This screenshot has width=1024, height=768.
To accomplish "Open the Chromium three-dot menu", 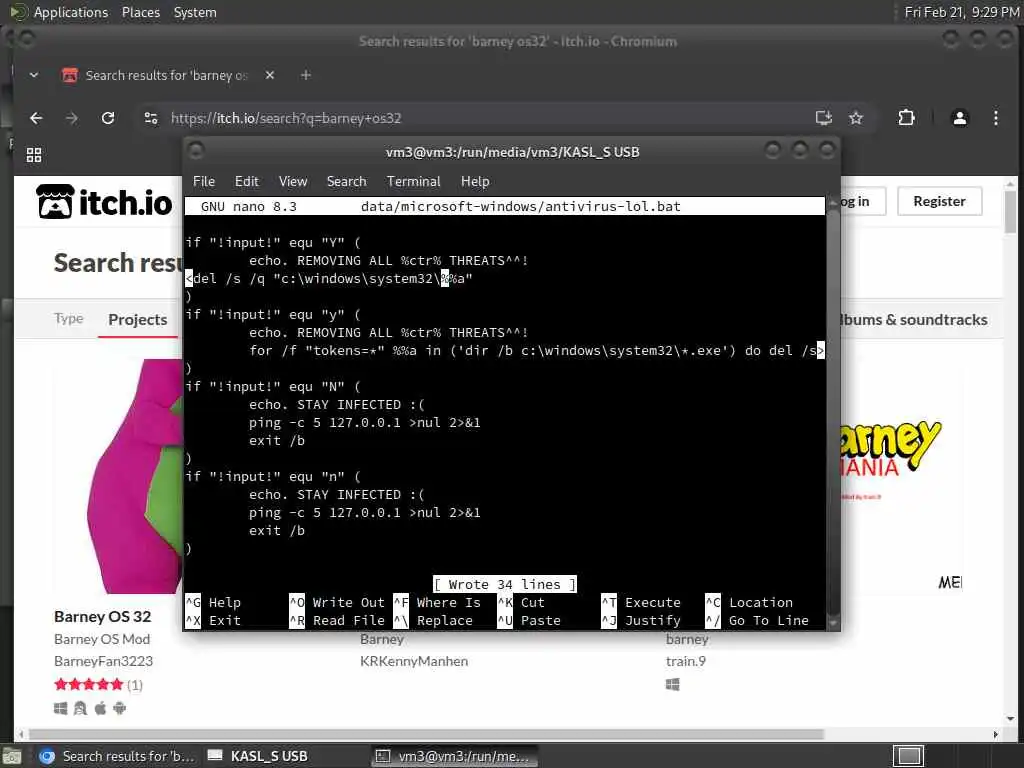I will (995, 118).
